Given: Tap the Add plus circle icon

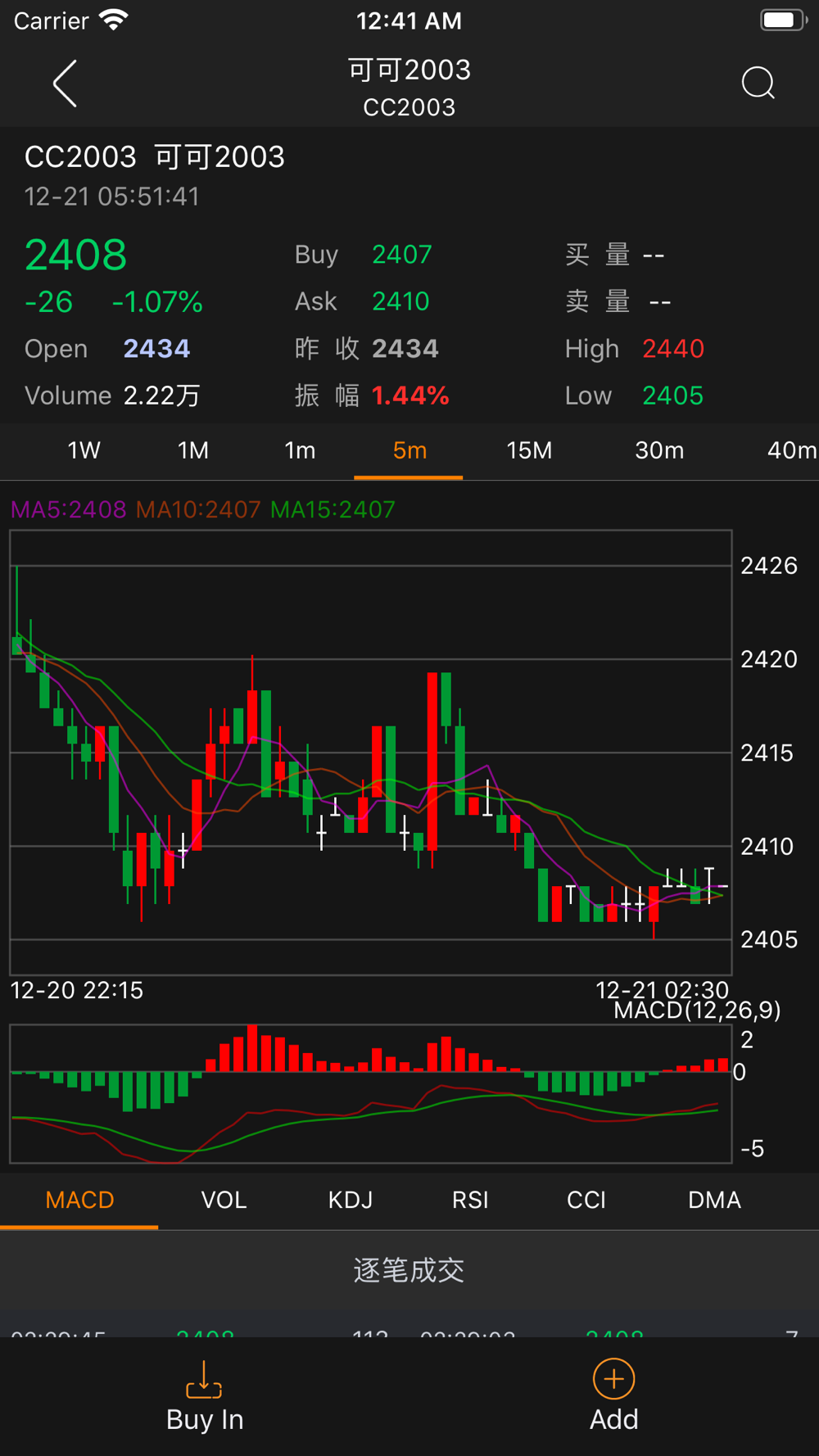Looking at the screenshot, I should [614, 1379].
